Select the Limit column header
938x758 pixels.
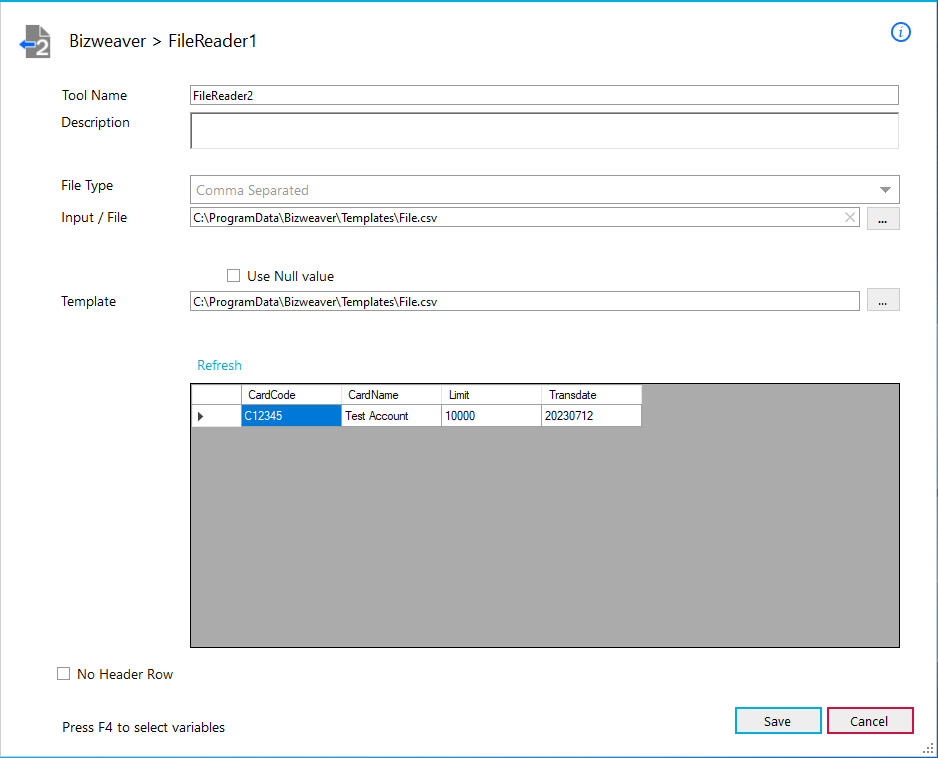[491, 395]
